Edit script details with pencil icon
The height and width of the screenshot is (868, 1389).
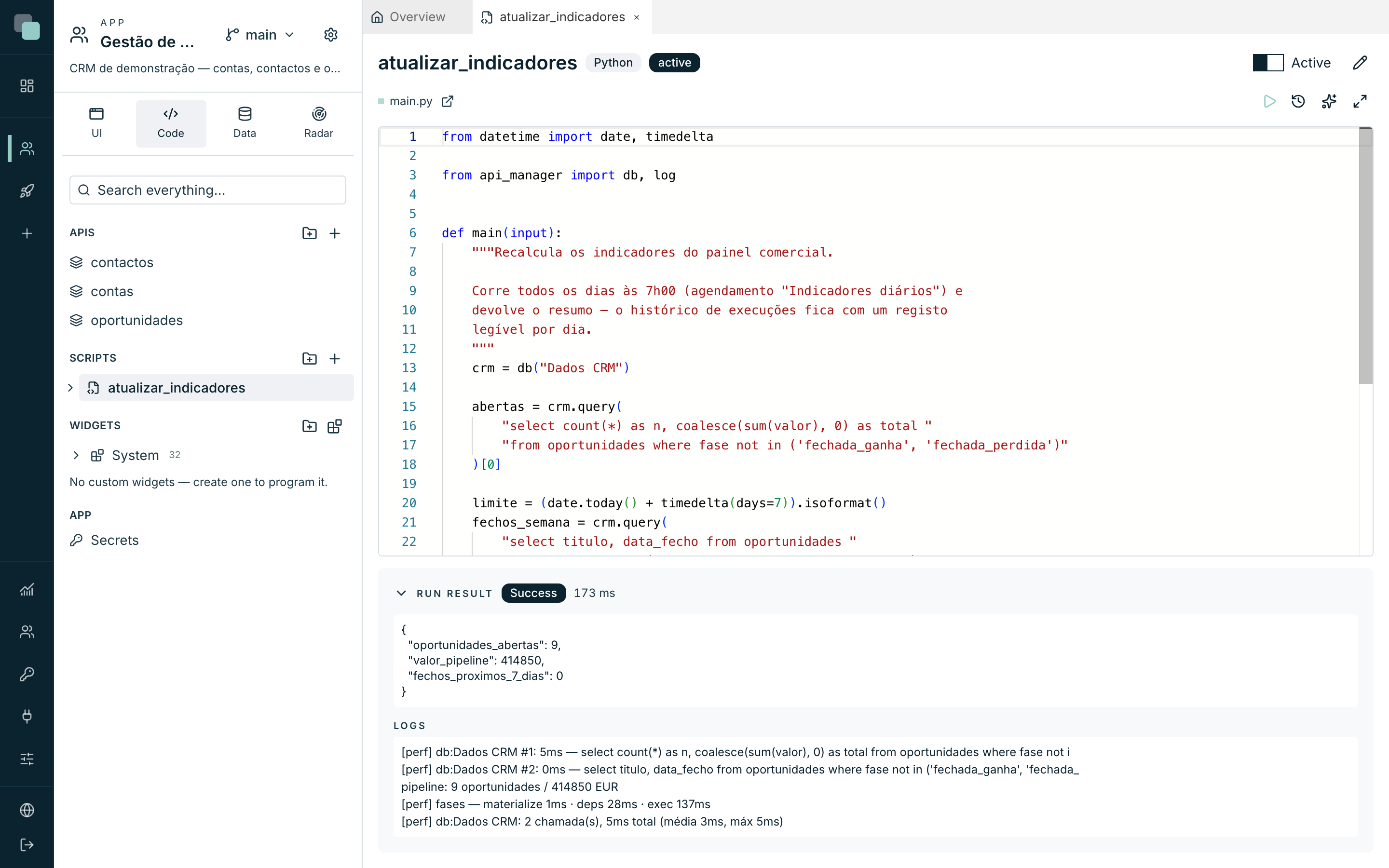1360,63
